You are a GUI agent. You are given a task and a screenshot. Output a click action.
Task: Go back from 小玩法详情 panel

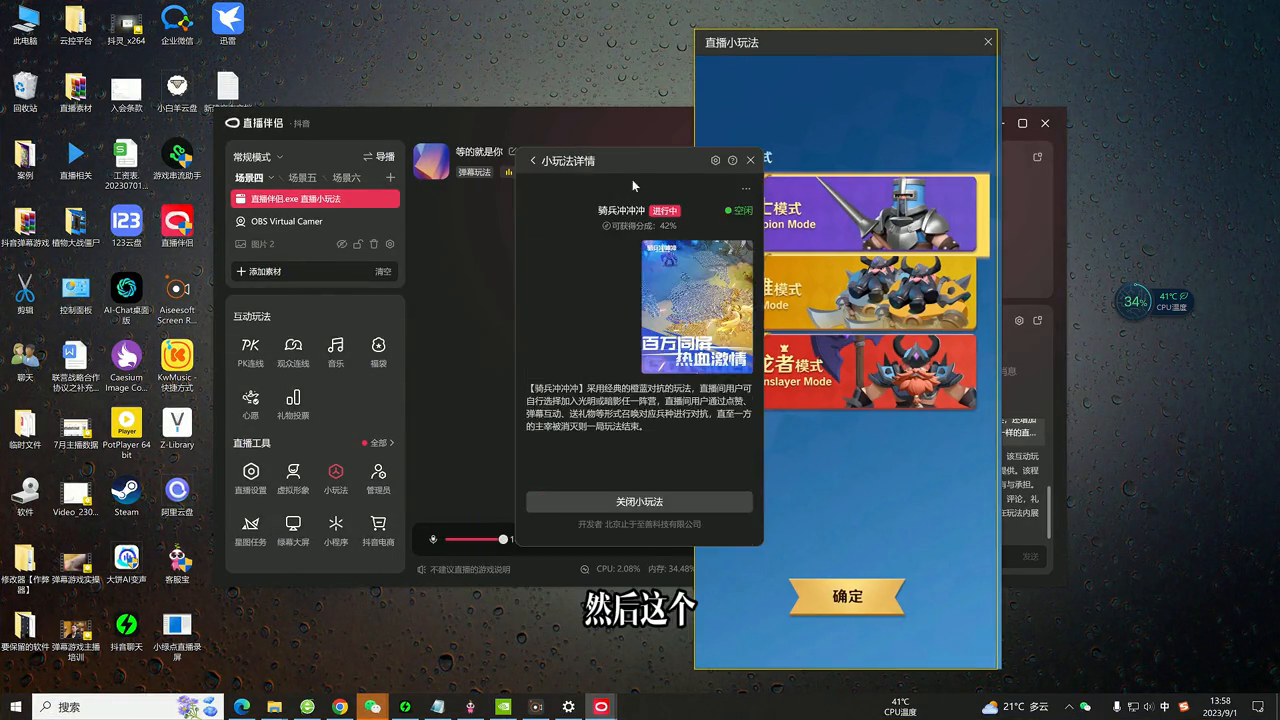[x=533, y=160]
